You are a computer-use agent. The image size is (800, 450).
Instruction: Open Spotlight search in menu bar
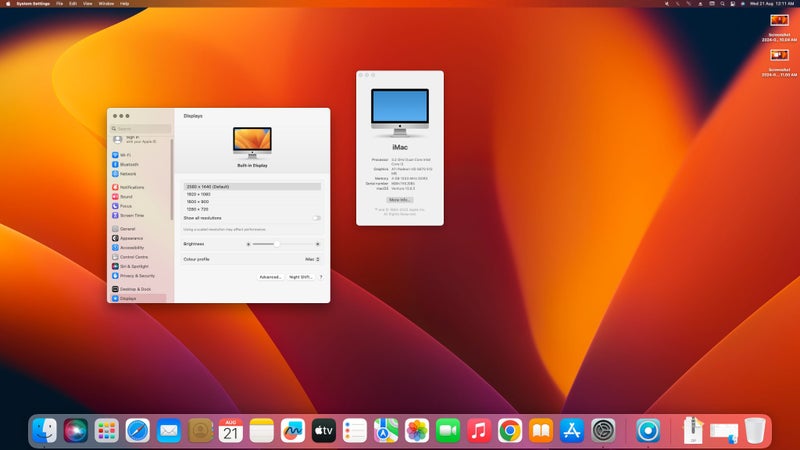coord(722,4)
